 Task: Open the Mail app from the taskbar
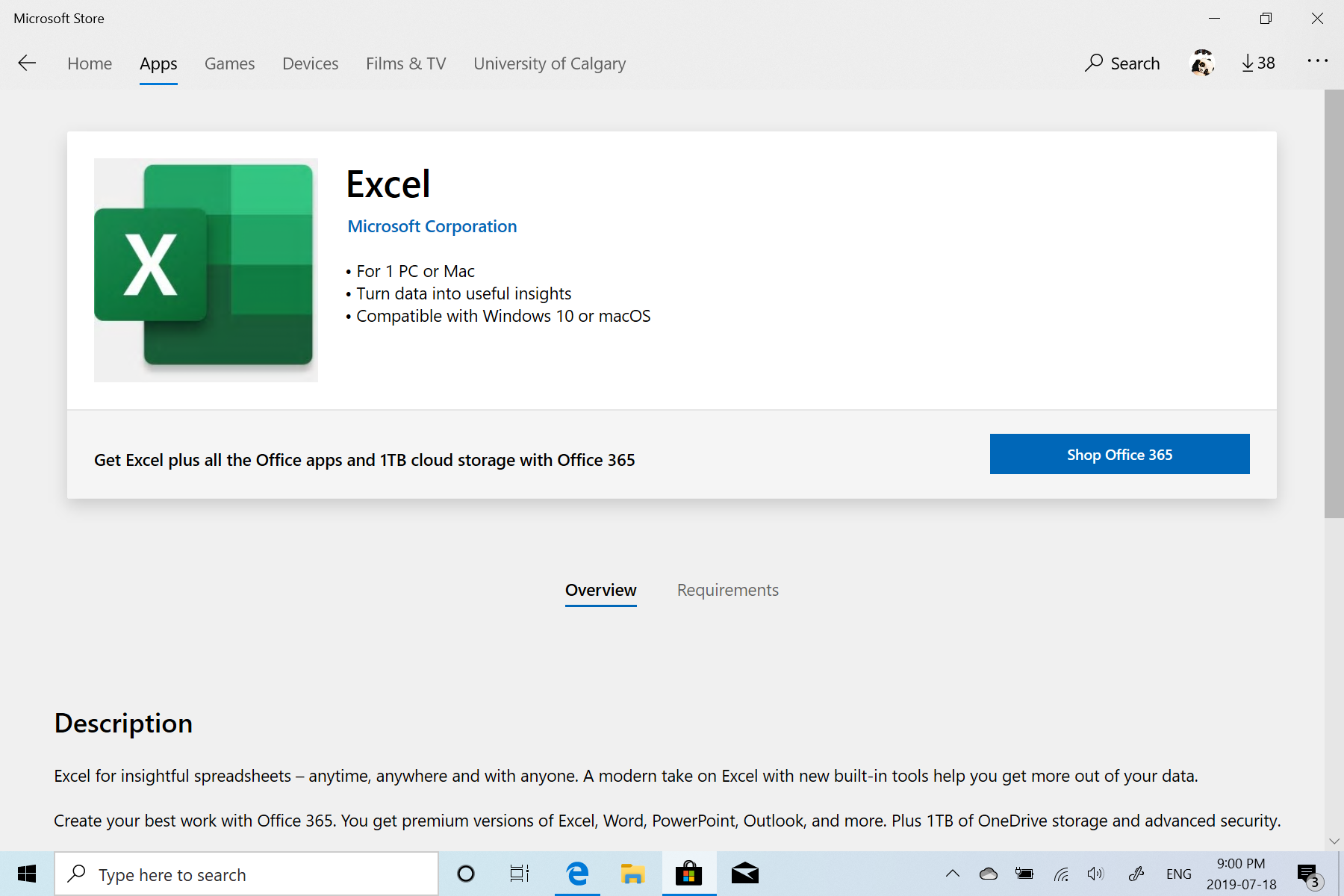point(745,874)
